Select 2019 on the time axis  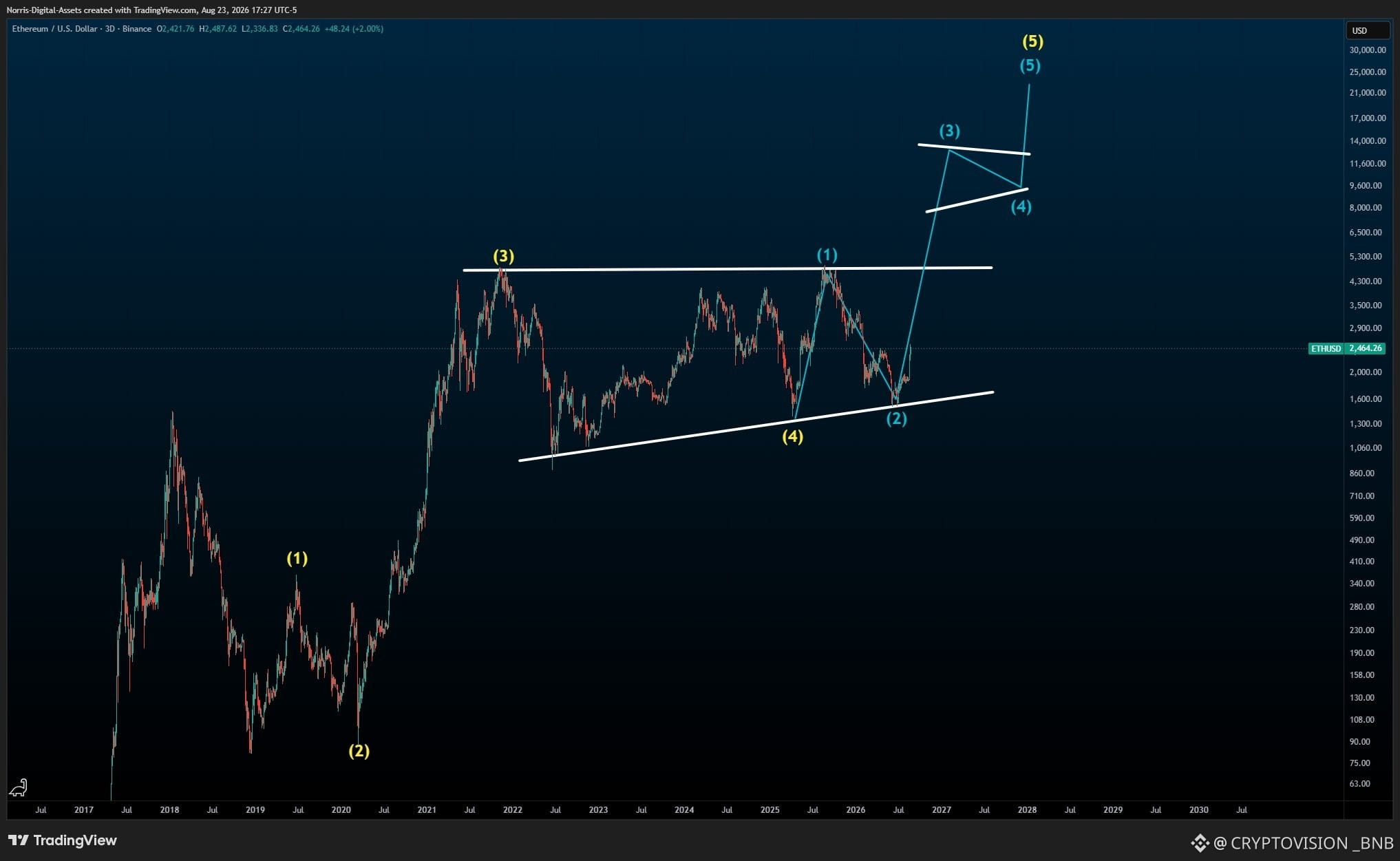click(x=255, y=810)
